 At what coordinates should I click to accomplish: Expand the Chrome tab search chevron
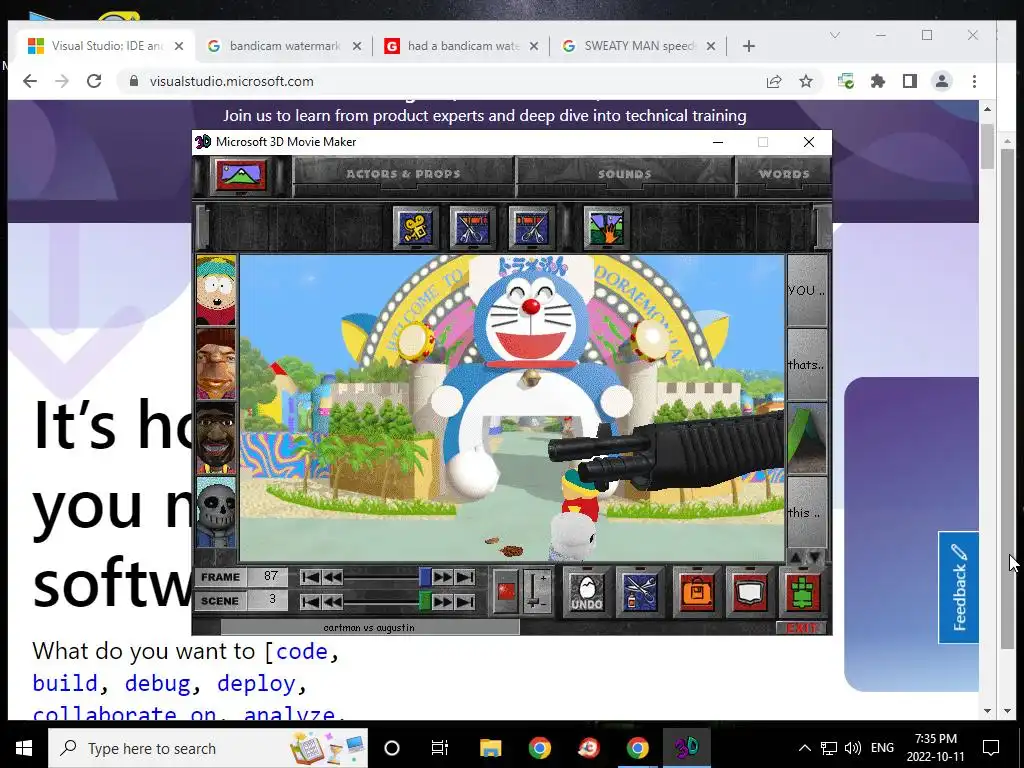[835, 35]
